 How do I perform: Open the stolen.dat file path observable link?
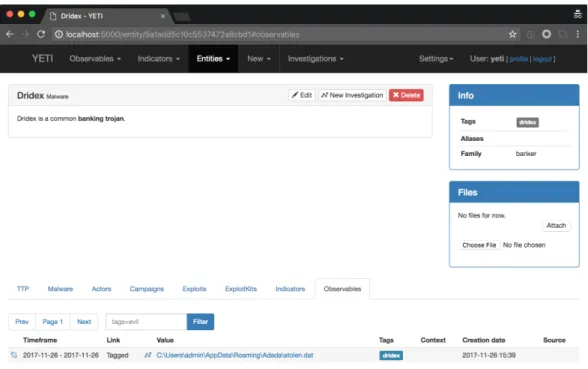point(235,355)
